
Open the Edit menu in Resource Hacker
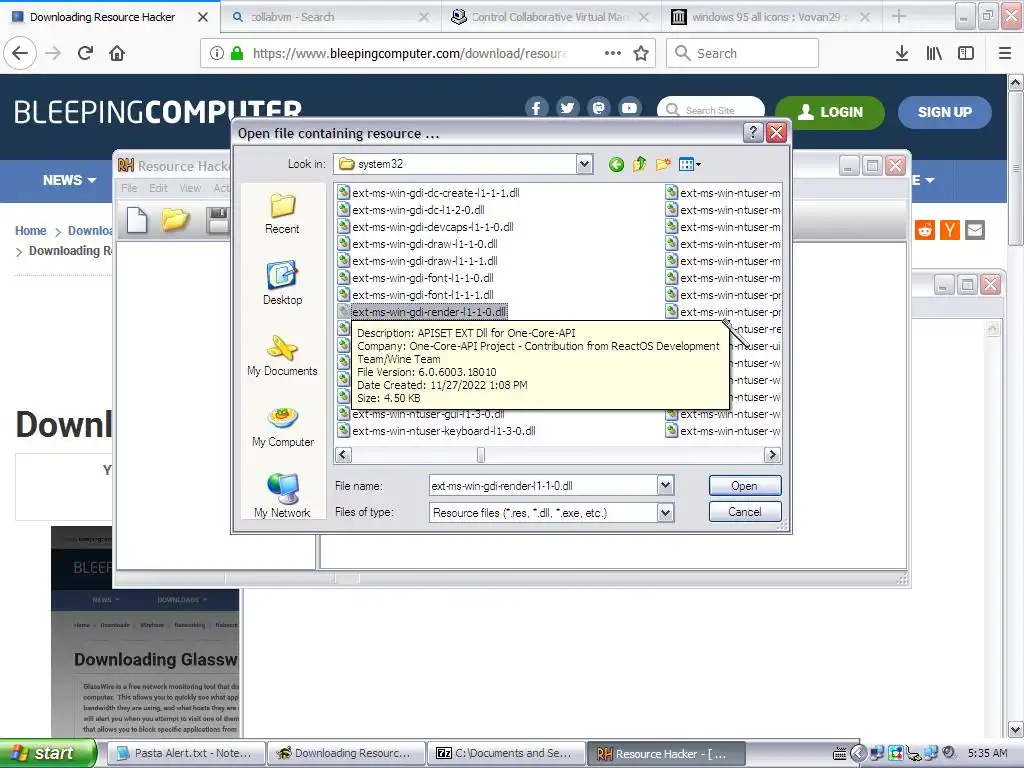coord(158,188)
